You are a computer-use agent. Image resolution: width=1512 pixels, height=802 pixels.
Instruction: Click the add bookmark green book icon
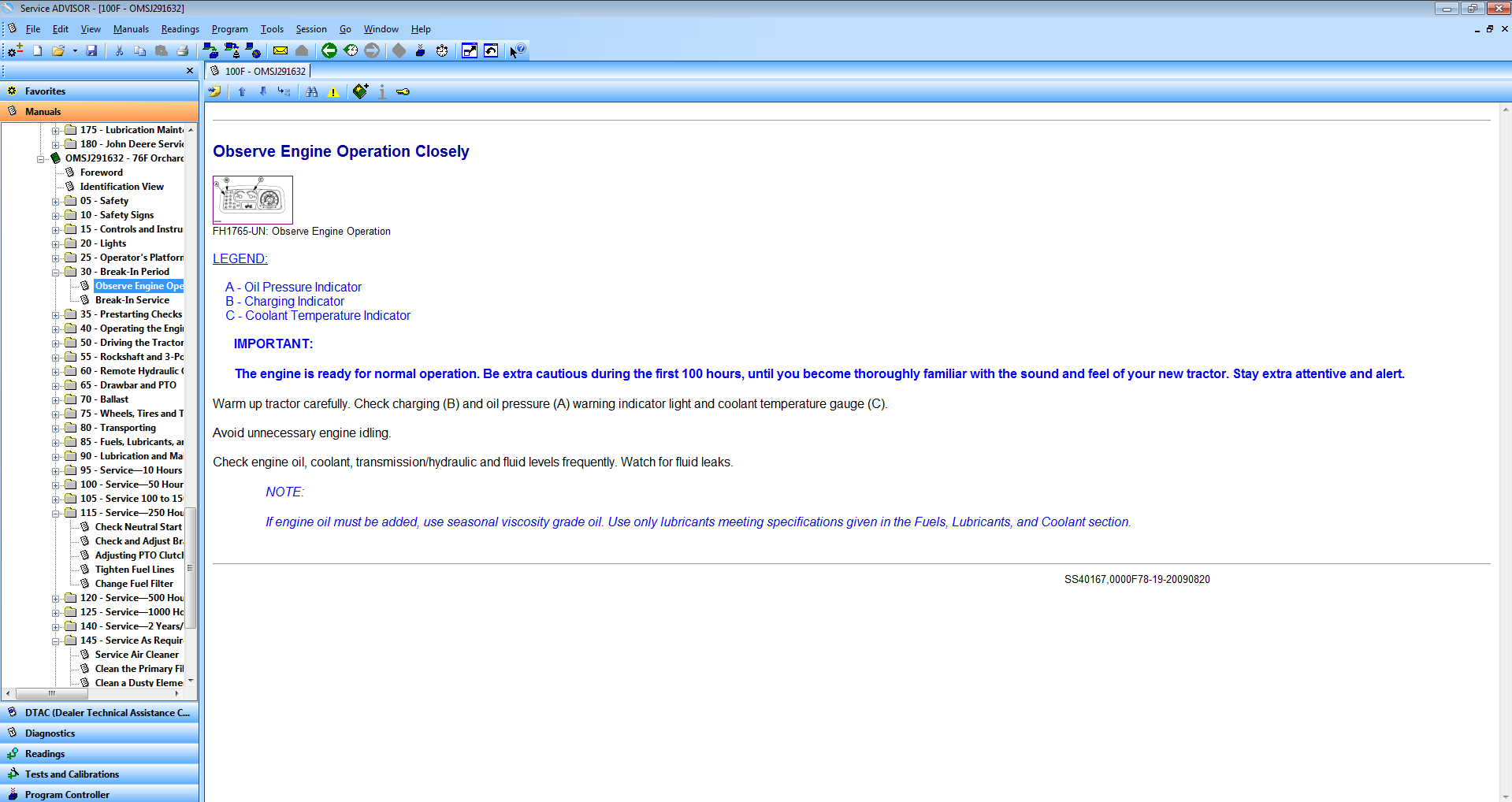click(360, 91)
